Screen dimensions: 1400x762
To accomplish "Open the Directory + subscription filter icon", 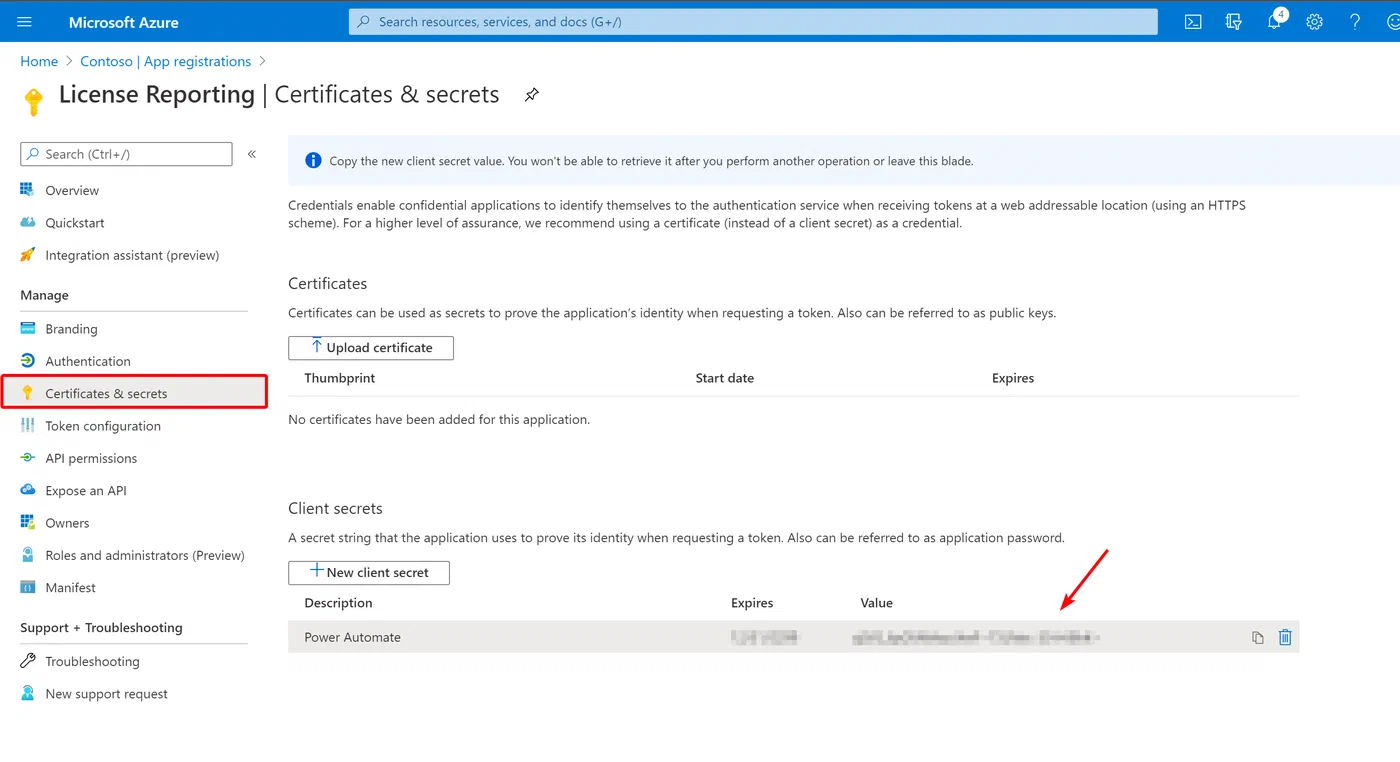I will click(1233, 21).
